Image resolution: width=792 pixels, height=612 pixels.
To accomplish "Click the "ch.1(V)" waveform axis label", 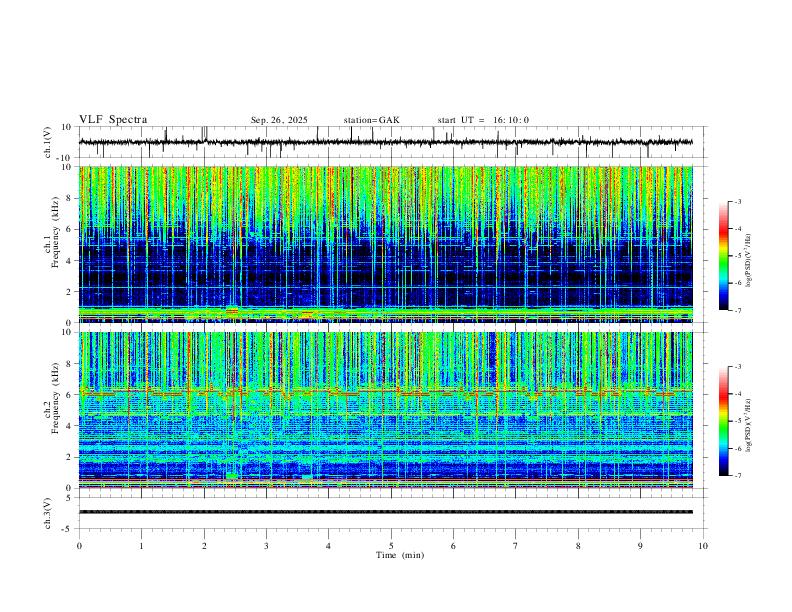I will click(48, 142).
